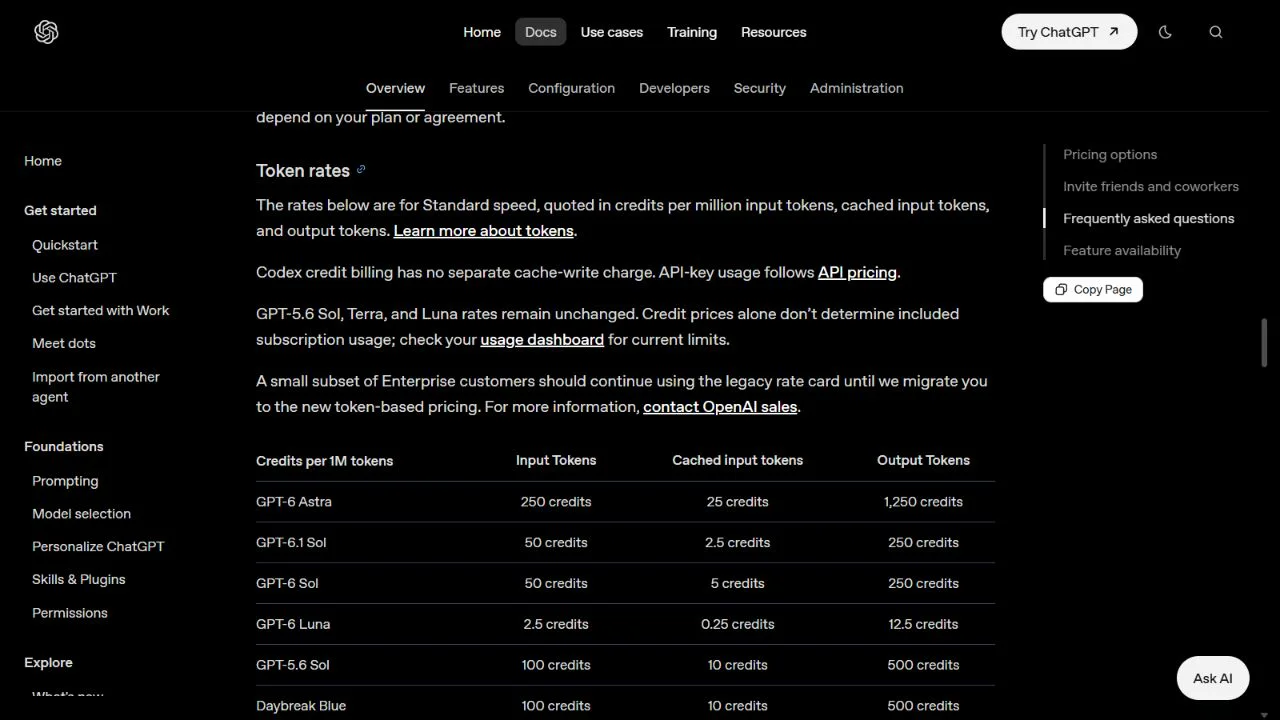The height and width of the screenshot is (720, 1280).
Task: Follow the Learn more about tokens link
Action: click(484, 231)
